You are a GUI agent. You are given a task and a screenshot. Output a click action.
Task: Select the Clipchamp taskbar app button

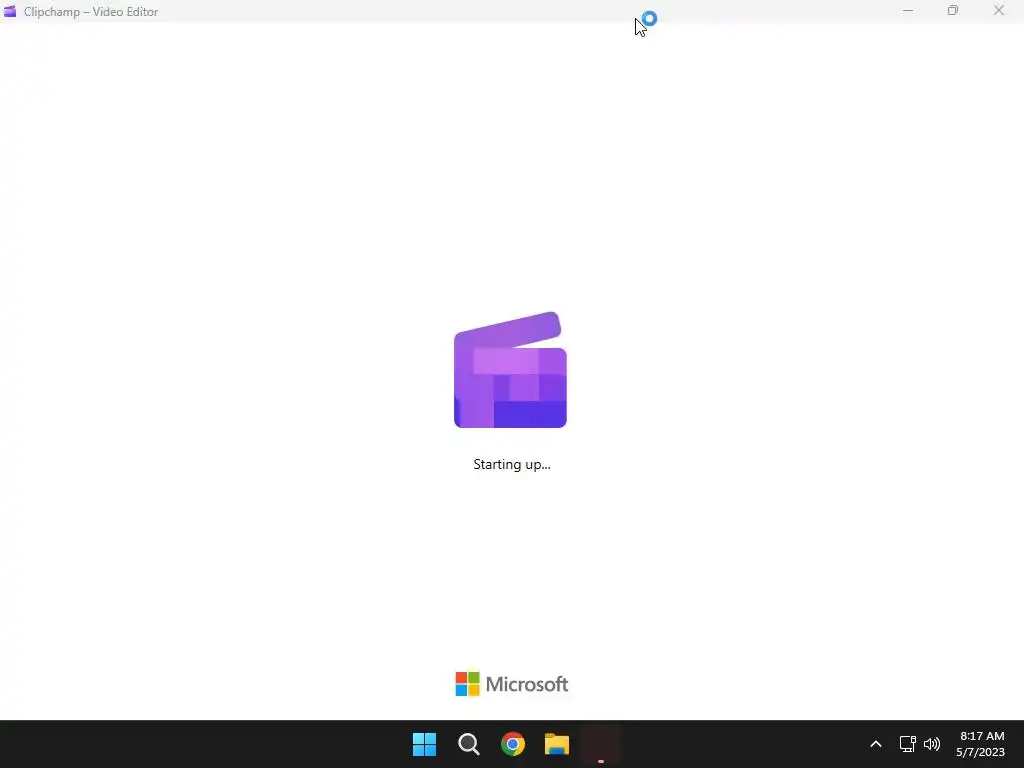(x=601, y=744)
